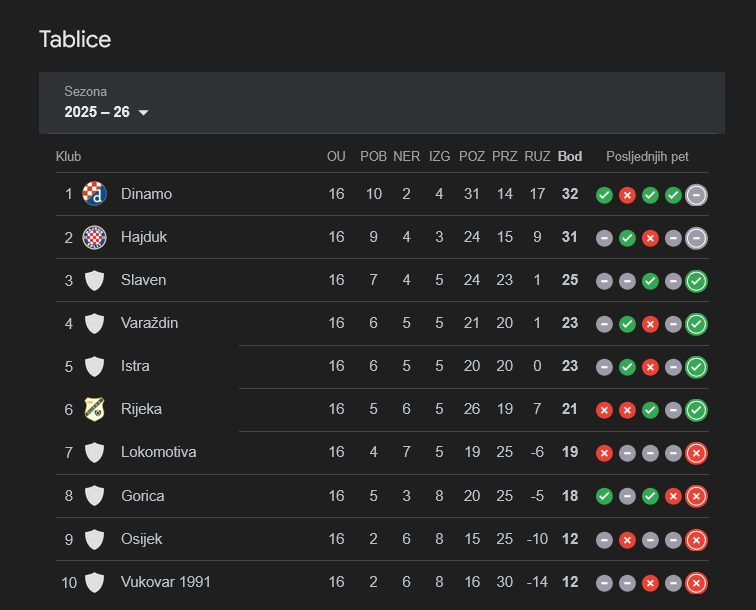
Task: Open the Varaždin club link
Action: click(150, 323)
